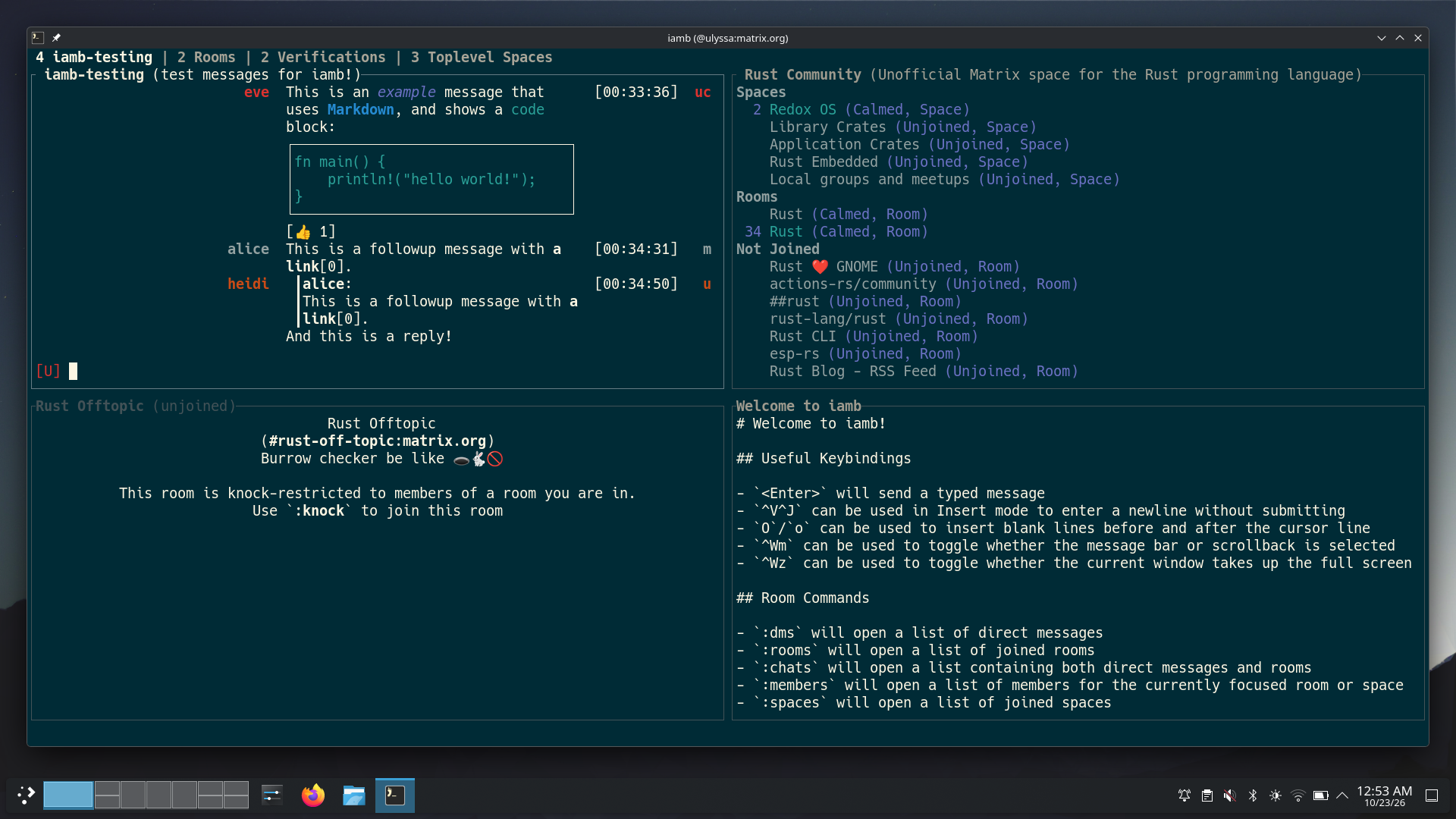Image resolution: width=1456 pixels, height=819 pixels.
Task: Open the application launcher menu
Action: 26,795
